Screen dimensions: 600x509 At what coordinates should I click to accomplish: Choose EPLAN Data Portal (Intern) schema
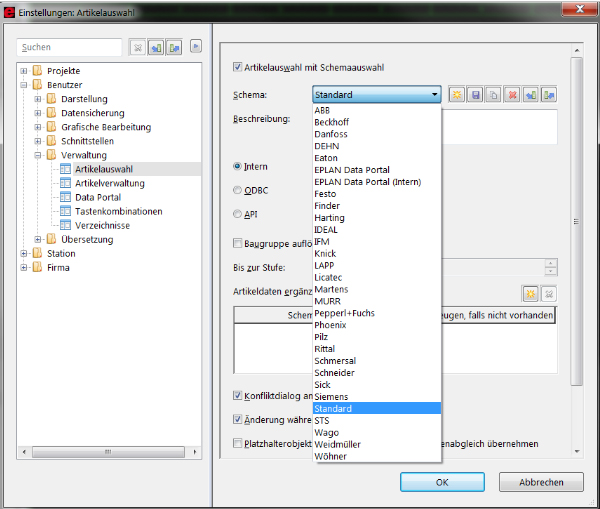[x=377, y=182]
